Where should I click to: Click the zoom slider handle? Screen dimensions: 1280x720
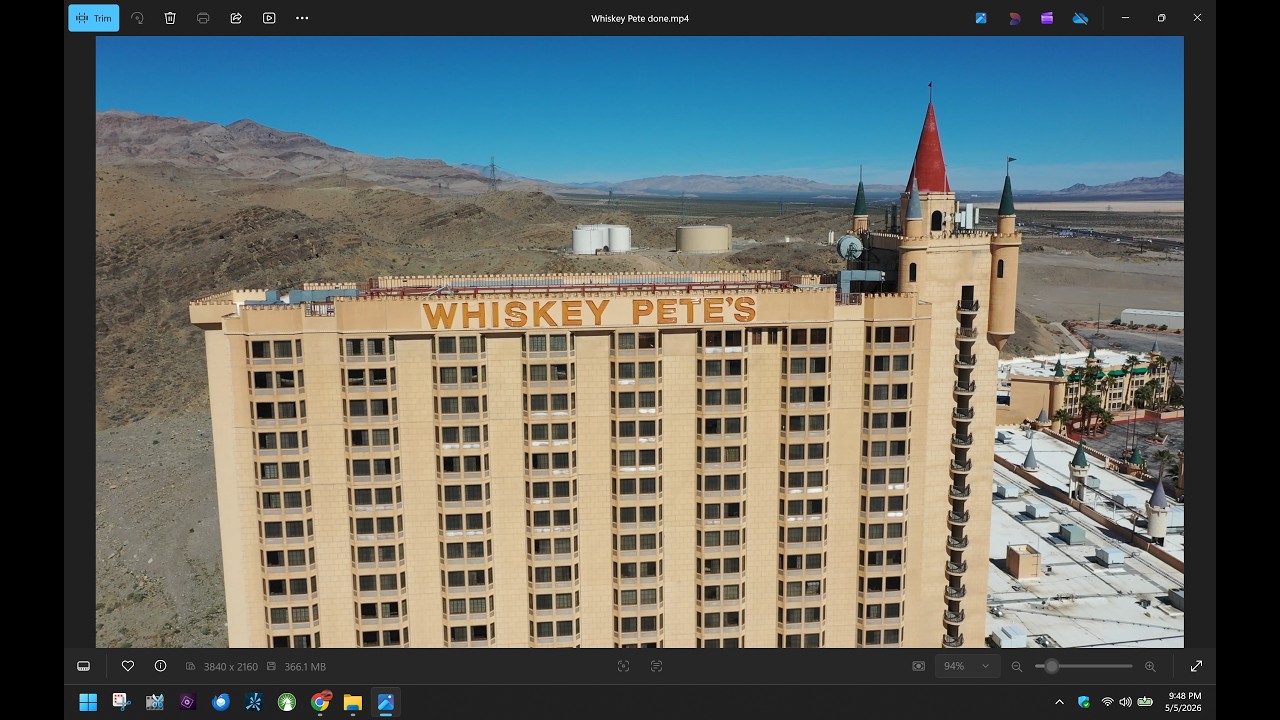pyautogui.click(x=1051, y=666)
